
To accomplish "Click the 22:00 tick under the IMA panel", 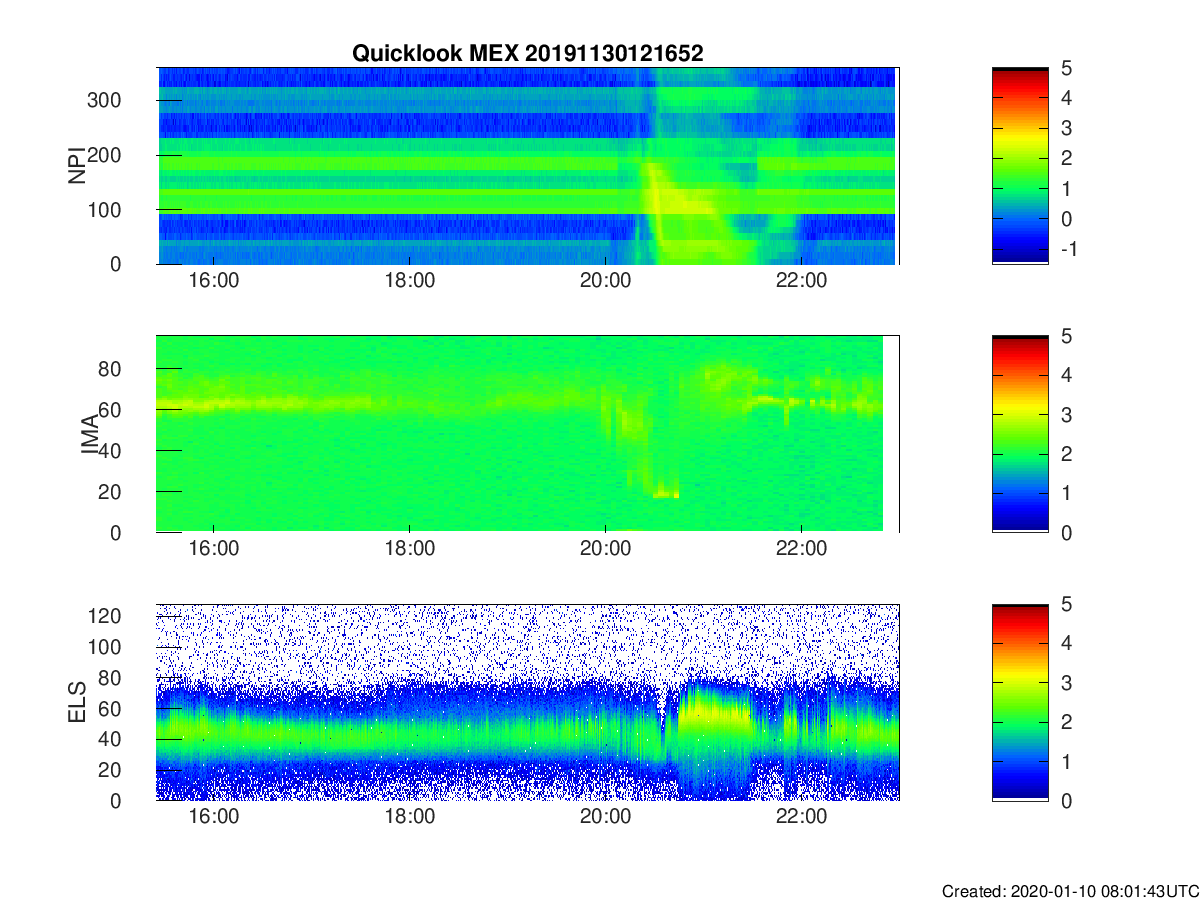I will click(x=801, y=549).
